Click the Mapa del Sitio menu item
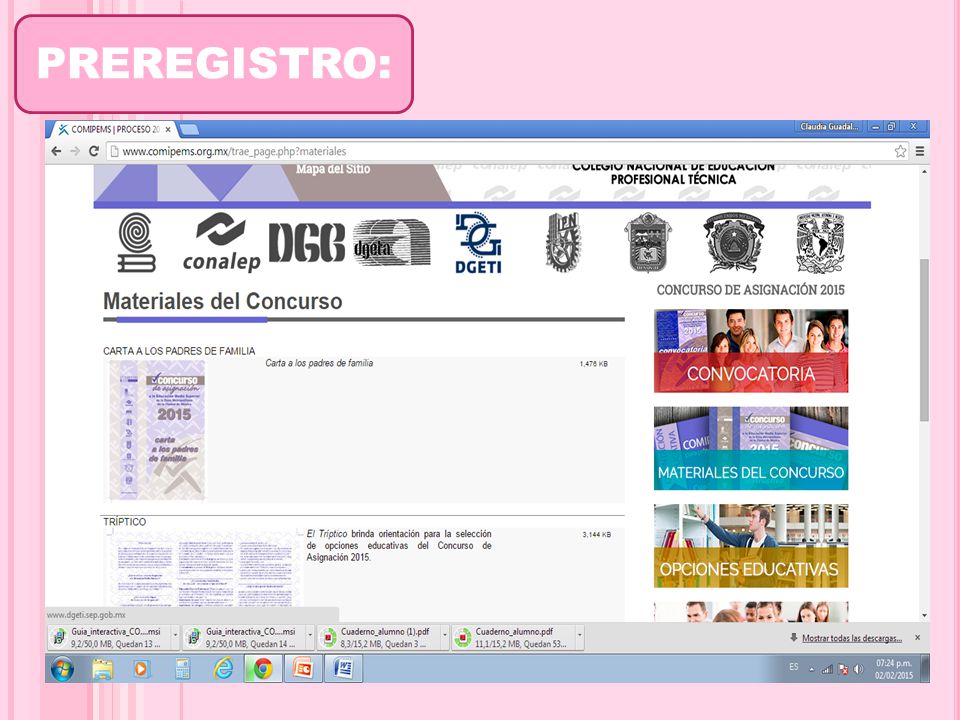Screen dimensions: 960x720 (333, 169)
